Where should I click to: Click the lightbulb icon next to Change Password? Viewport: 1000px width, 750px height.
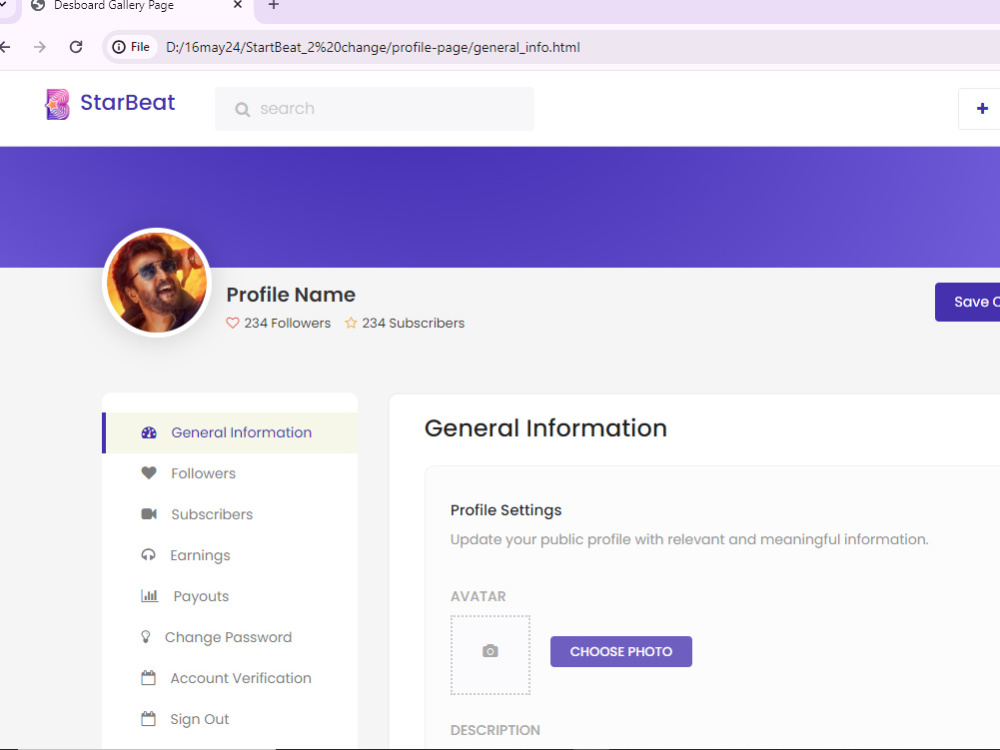[146, 636]
